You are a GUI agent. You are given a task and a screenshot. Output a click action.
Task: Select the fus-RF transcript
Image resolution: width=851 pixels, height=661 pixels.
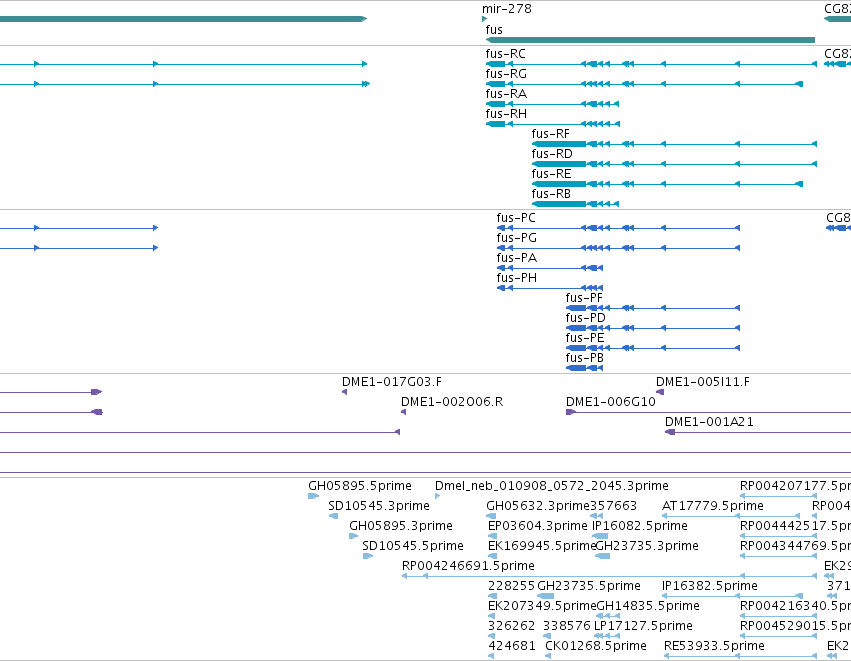674,144
